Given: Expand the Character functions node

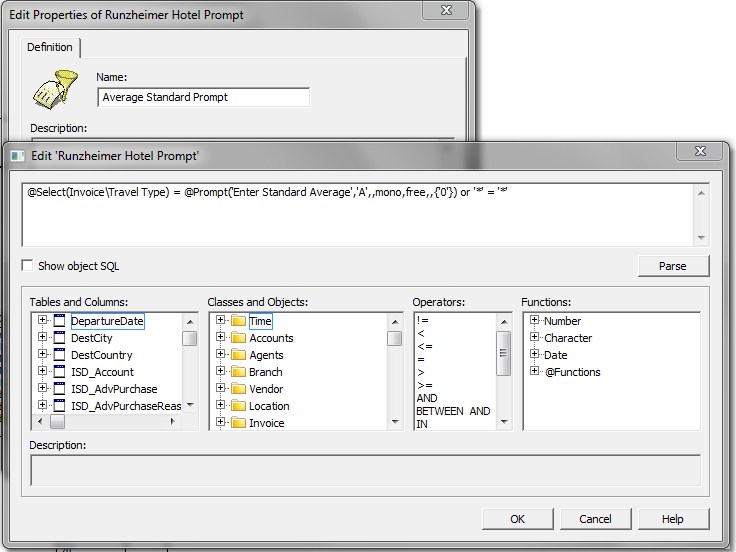Looking at the screenshot, I should click(x=534, y=337).
